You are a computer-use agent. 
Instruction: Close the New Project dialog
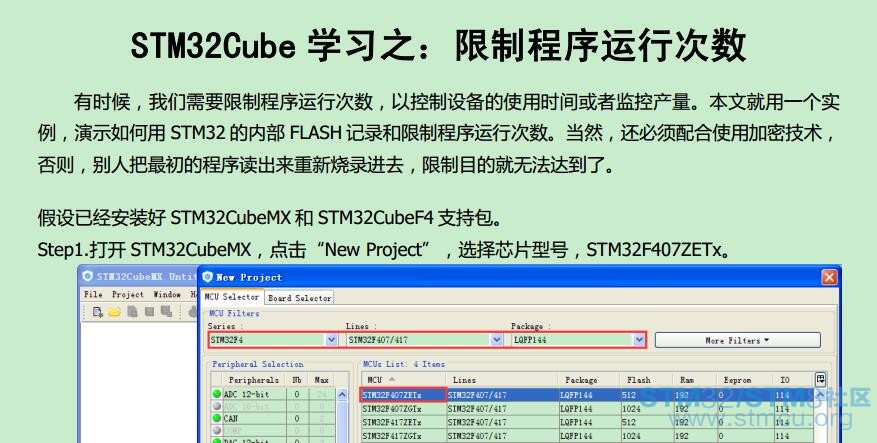pyautogui.click(x=829, y=277)
